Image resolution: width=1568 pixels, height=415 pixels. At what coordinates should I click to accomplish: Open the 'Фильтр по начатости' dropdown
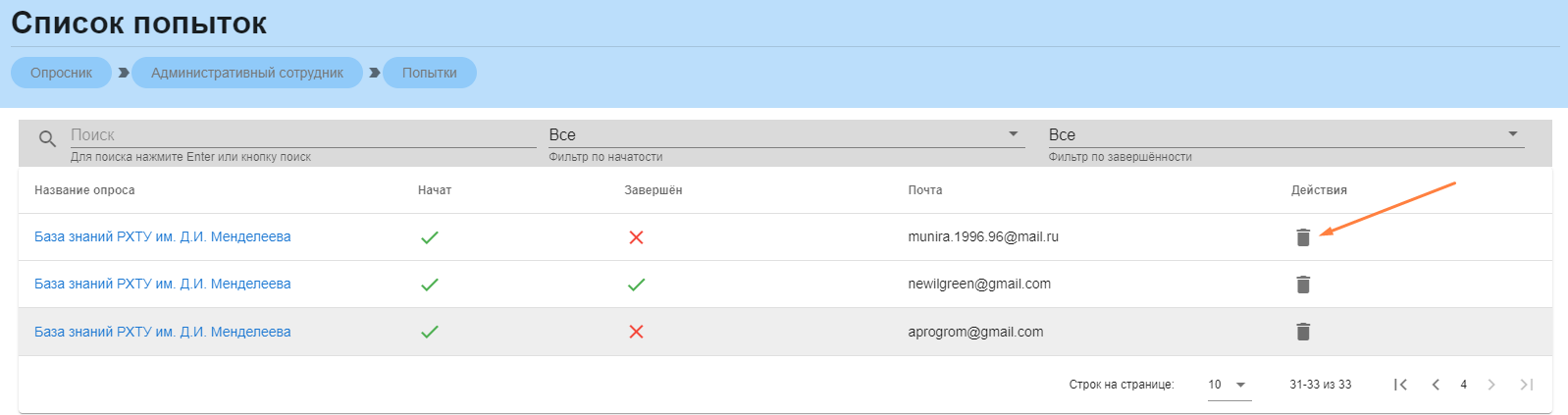tap(785, 135)
